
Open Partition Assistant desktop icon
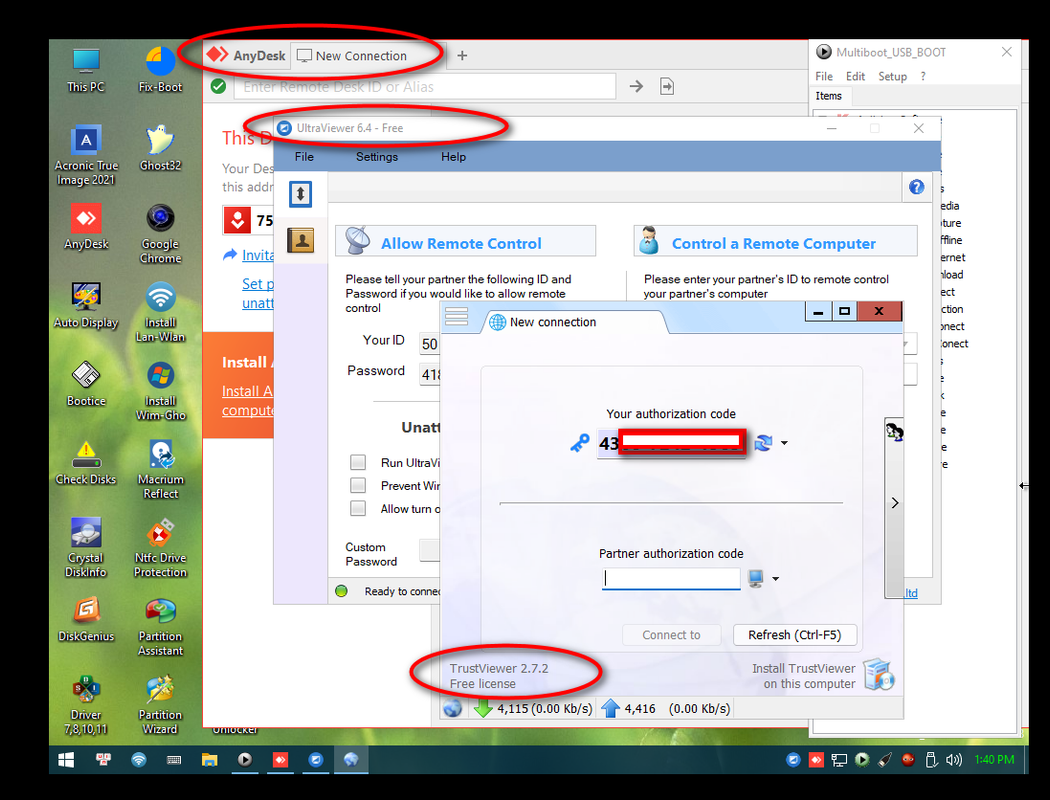tap(160, 627)
